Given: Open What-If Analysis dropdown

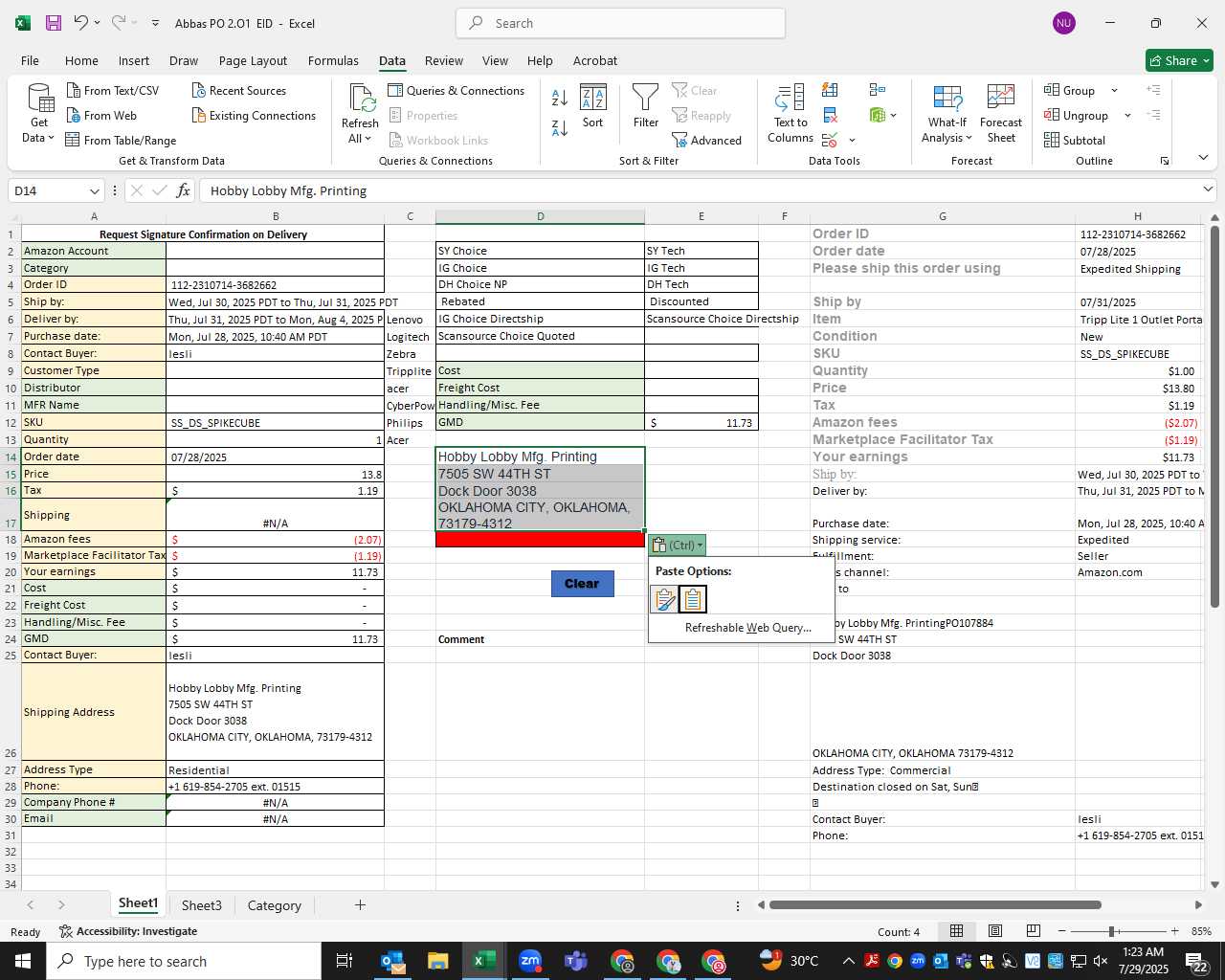Looking at the screenshot, I should (947, 114).
